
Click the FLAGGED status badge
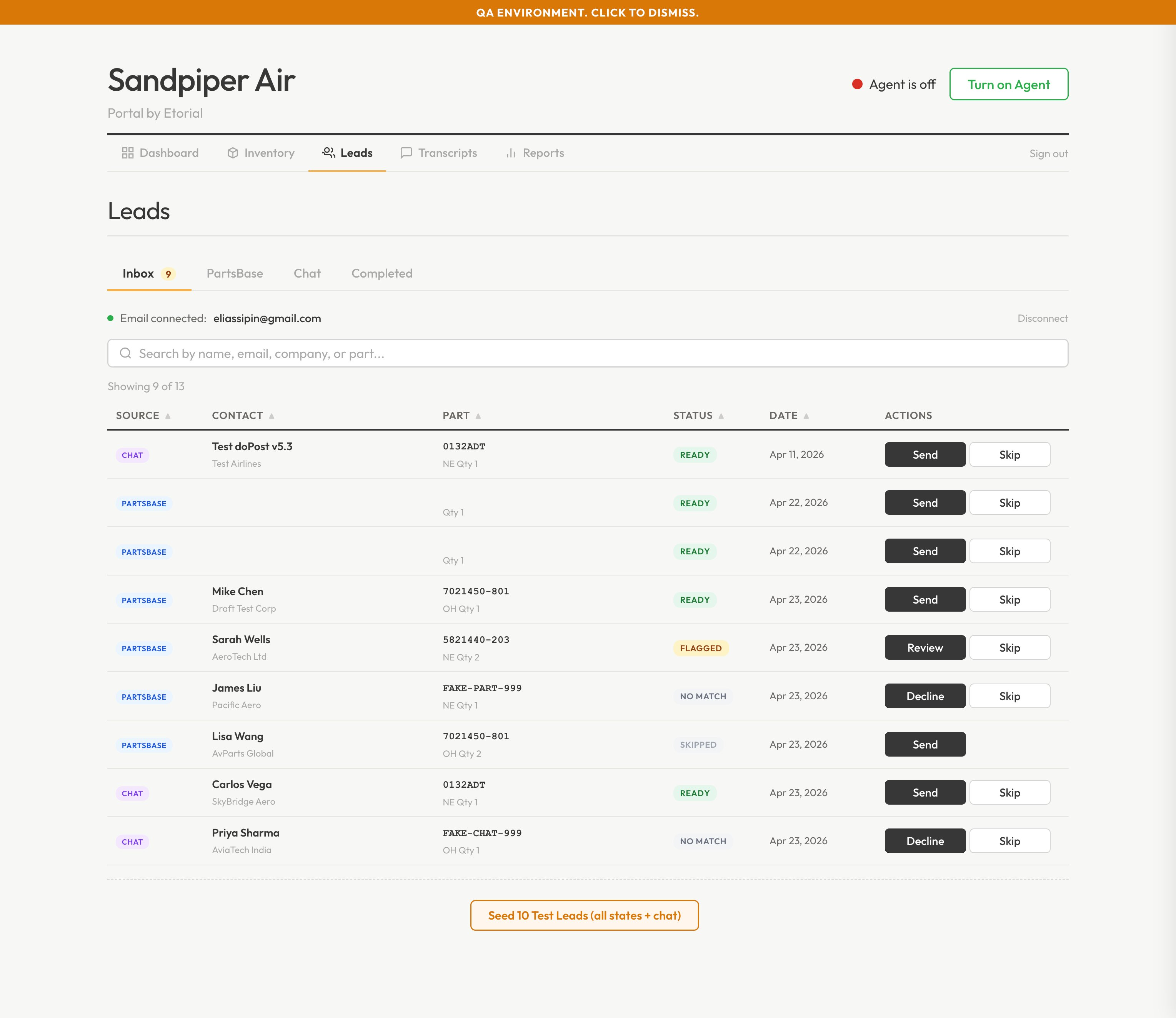pyautogui.click(x=701, y=648)
